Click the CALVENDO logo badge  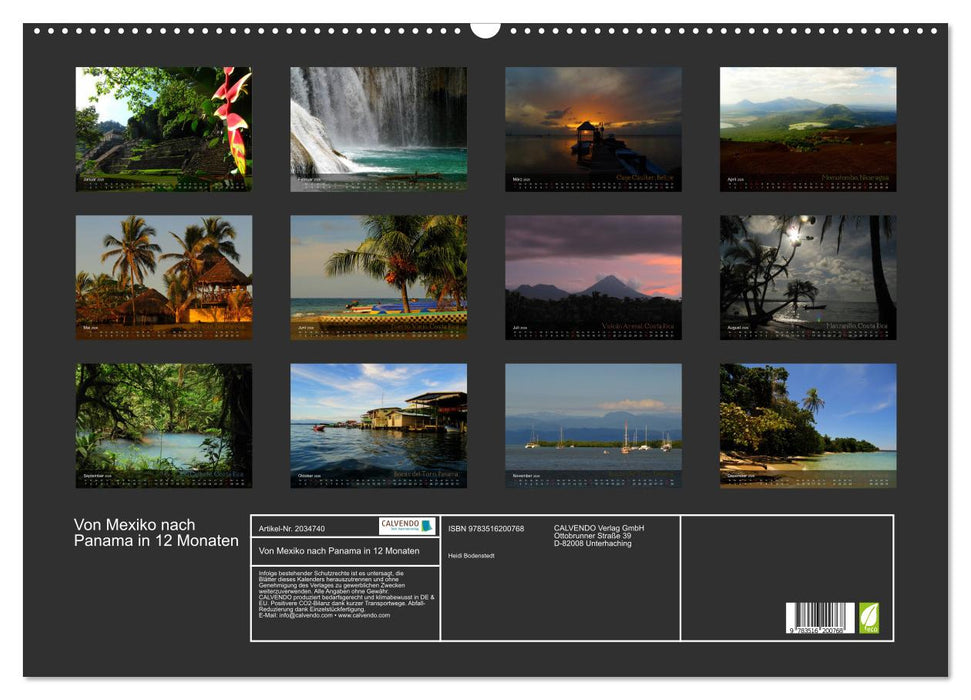(x=407, y=526)
